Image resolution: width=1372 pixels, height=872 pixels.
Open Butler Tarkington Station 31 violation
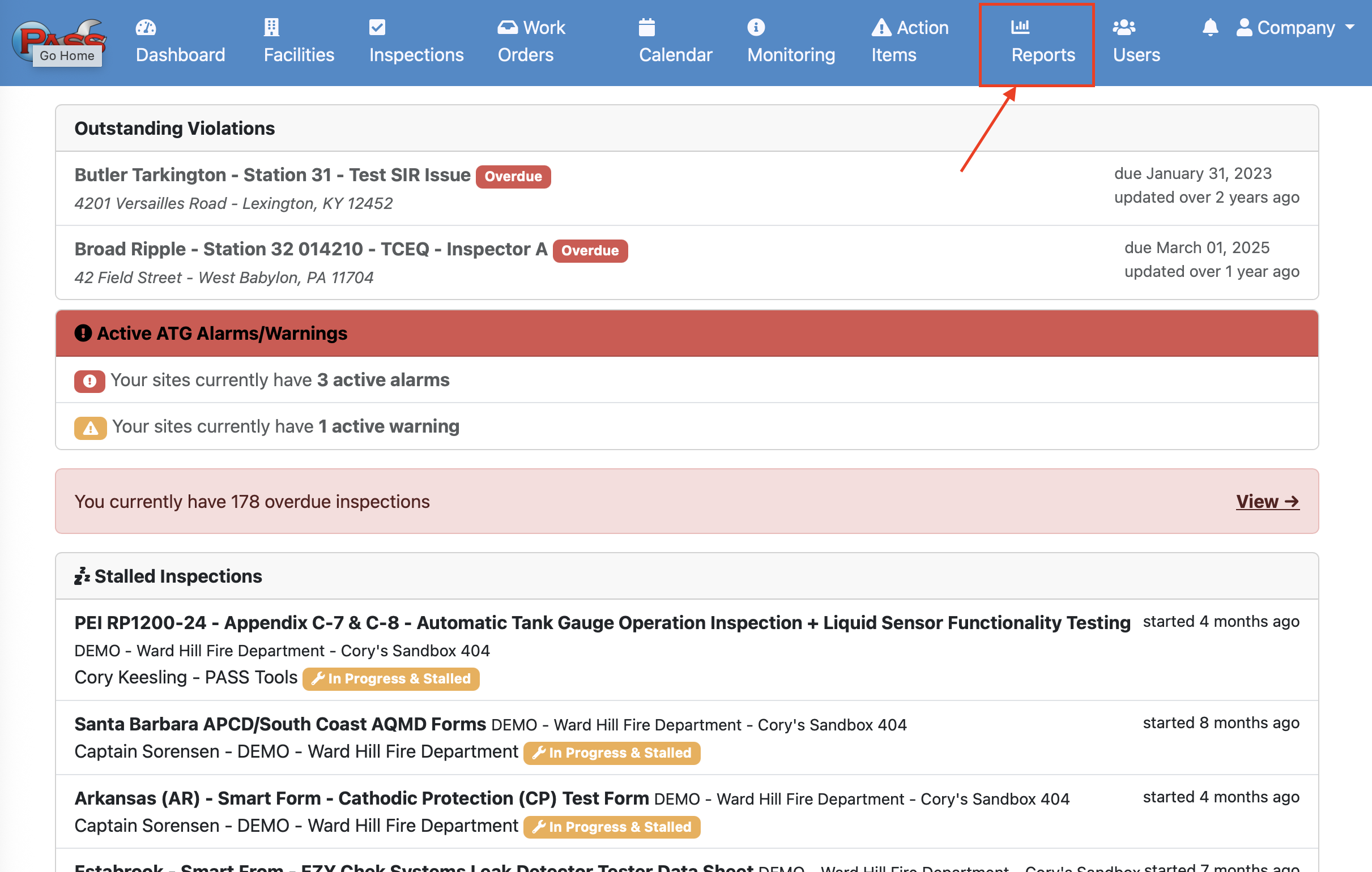272,175
